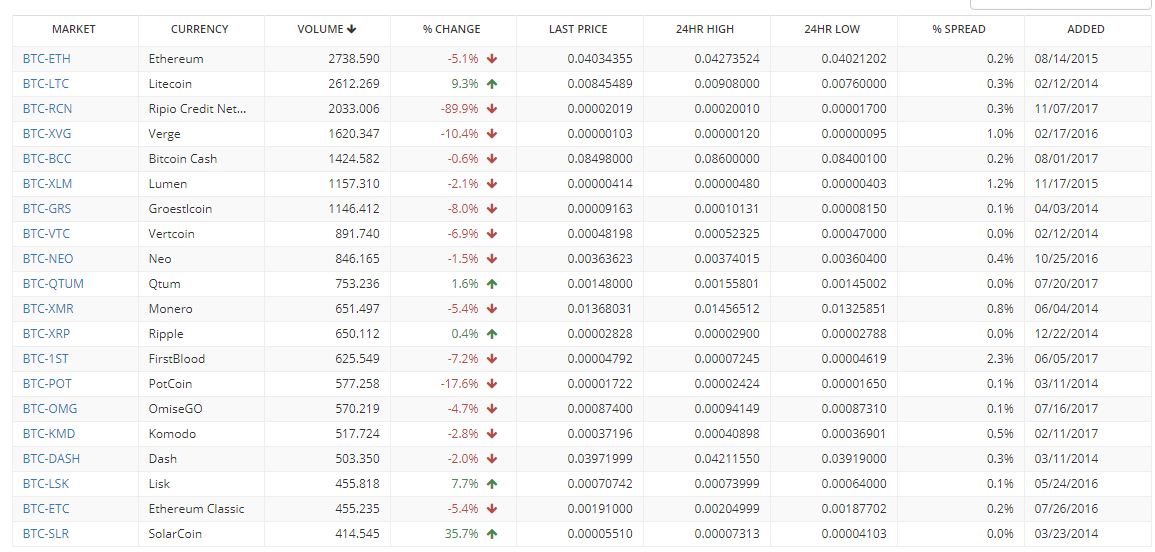Sort table by 24HR LOW header

coord(832,29)
